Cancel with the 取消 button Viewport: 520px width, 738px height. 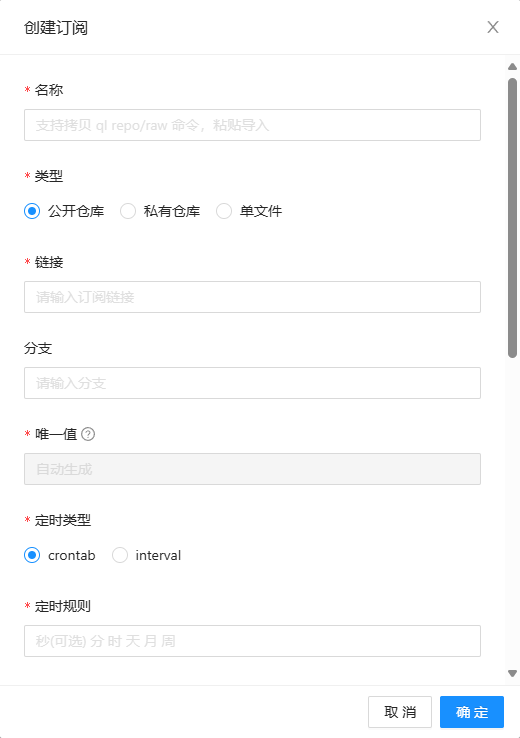coord(400,712)
